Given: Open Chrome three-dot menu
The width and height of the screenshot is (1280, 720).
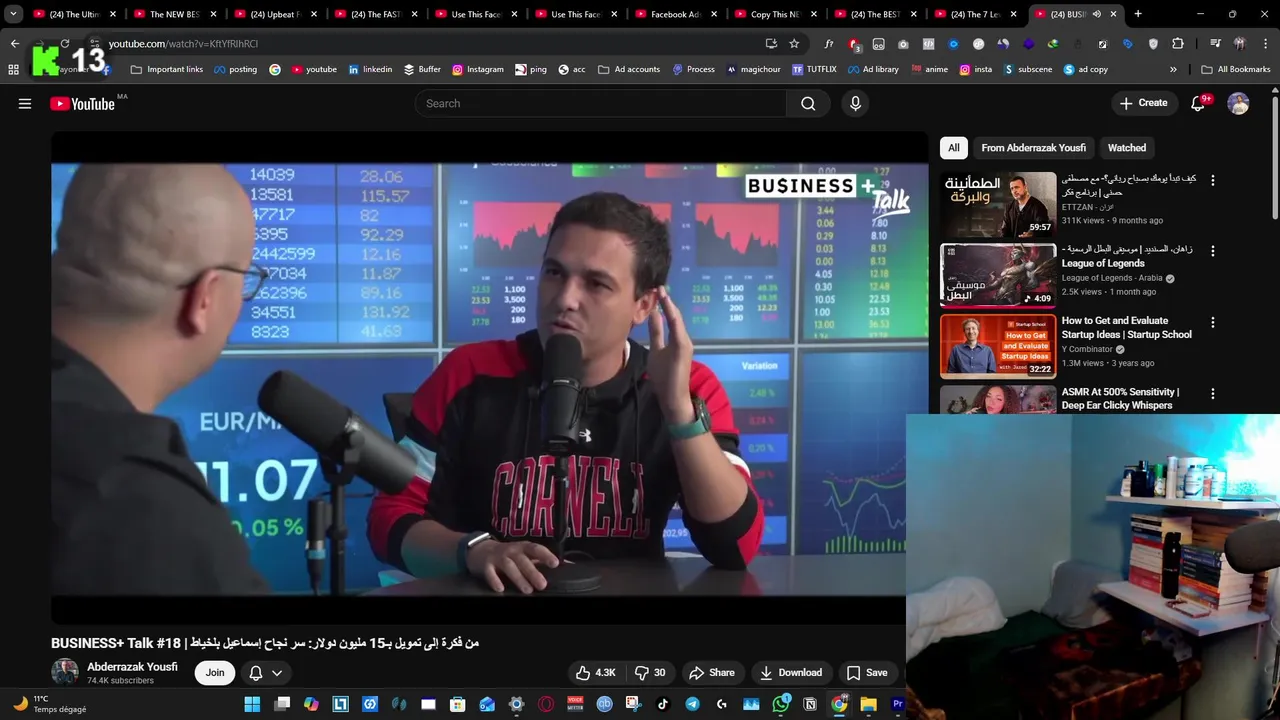Looking at the screenshot, I should 1264,44.
